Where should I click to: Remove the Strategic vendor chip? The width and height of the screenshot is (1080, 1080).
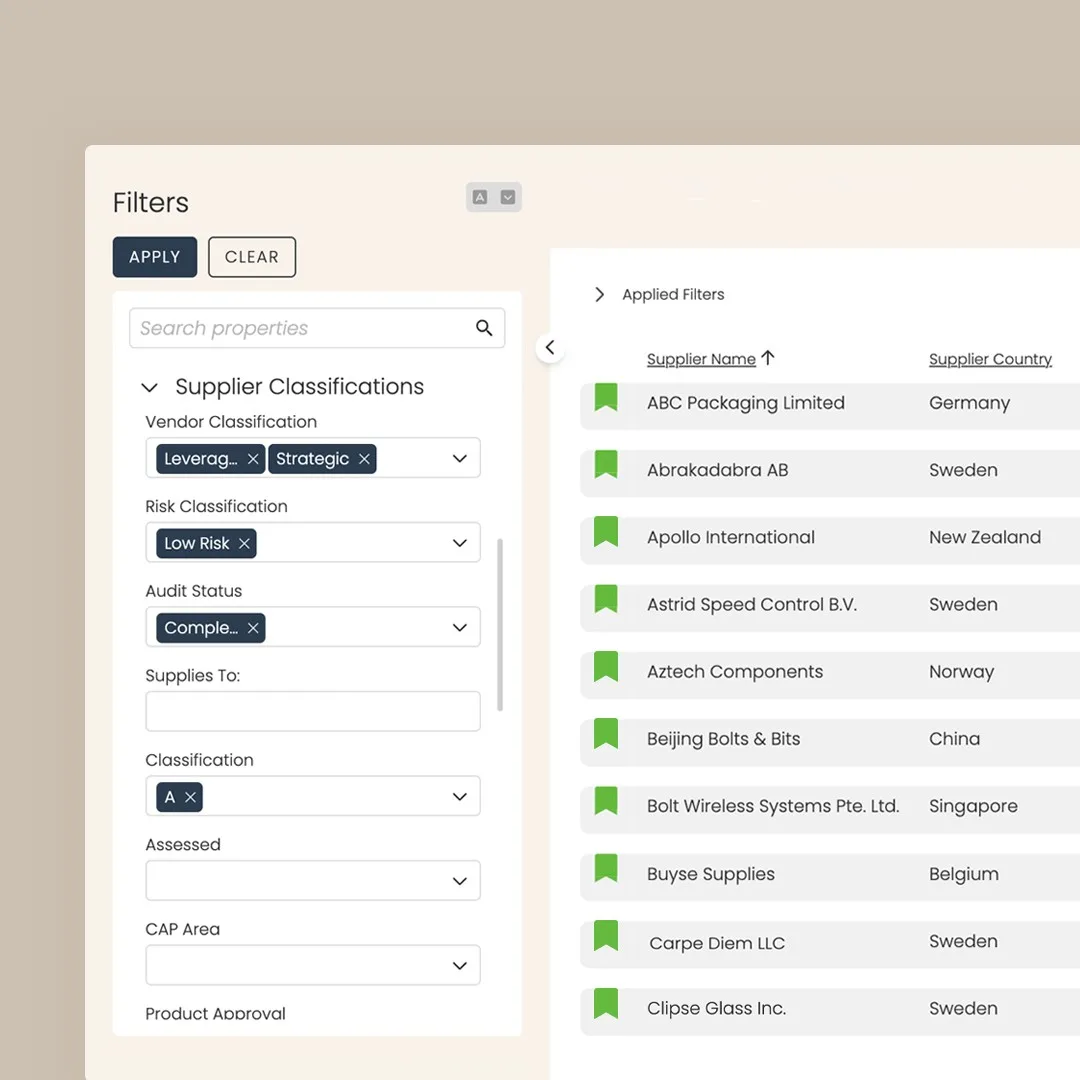point(364,459)
